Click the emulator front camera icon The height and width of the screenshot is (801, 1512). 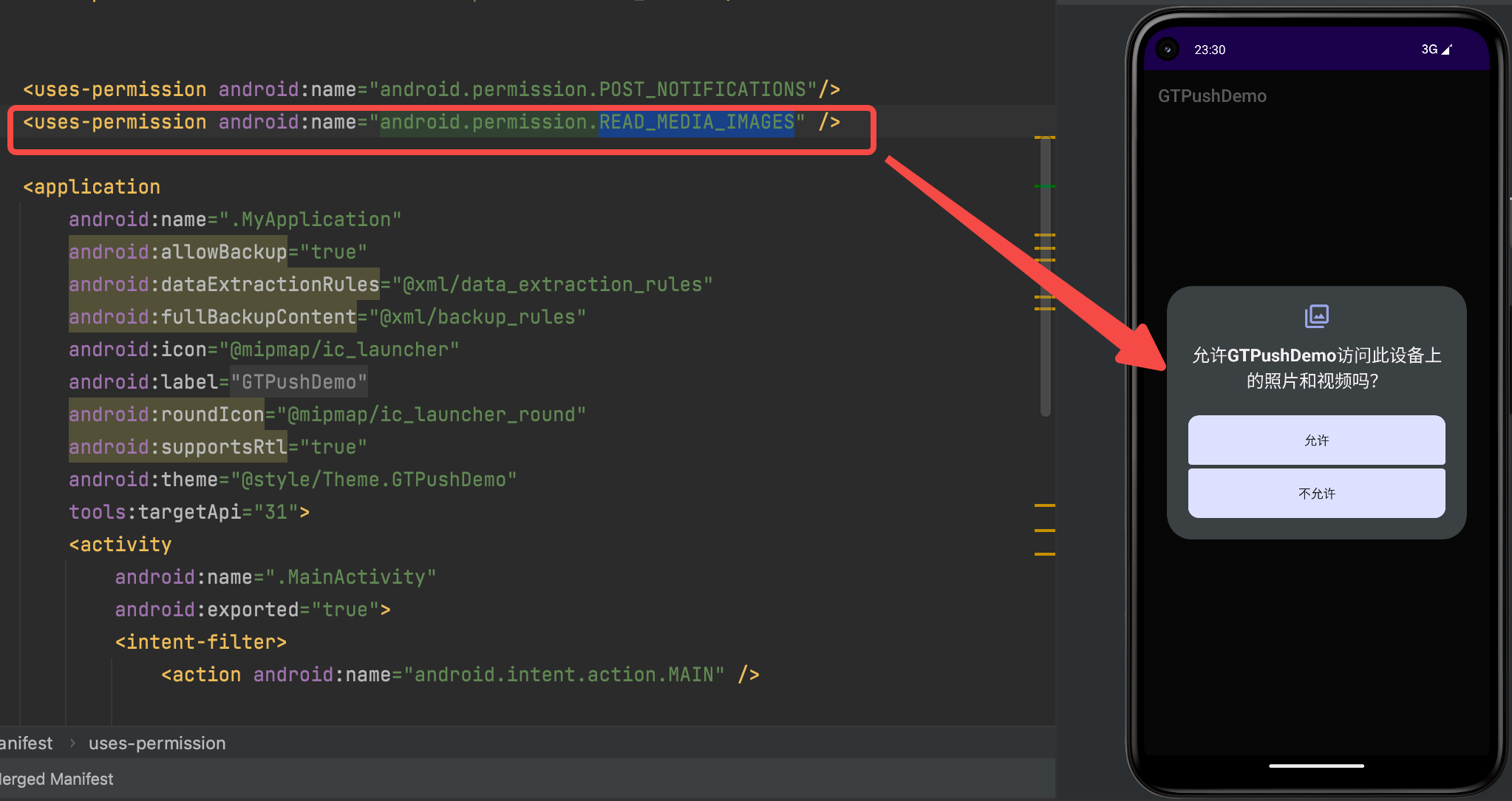tap(1168, 50)
